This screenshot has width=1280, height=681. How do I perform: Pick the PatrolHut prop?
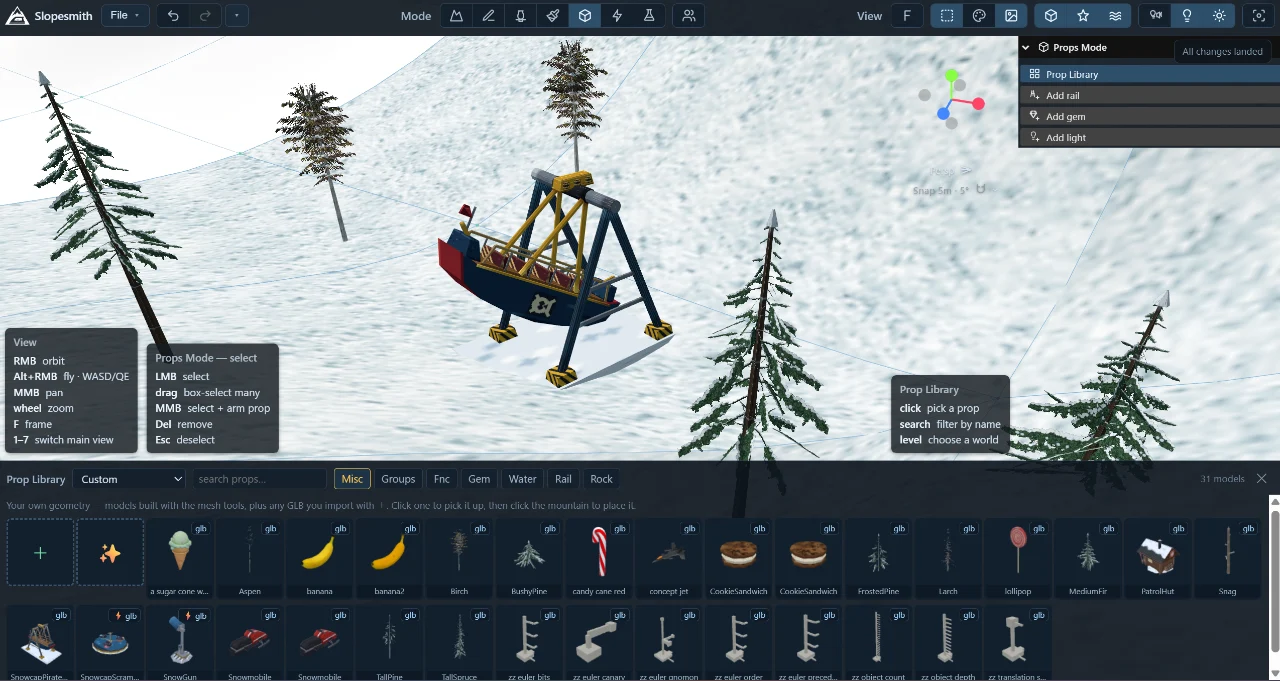click(1158, 557)
